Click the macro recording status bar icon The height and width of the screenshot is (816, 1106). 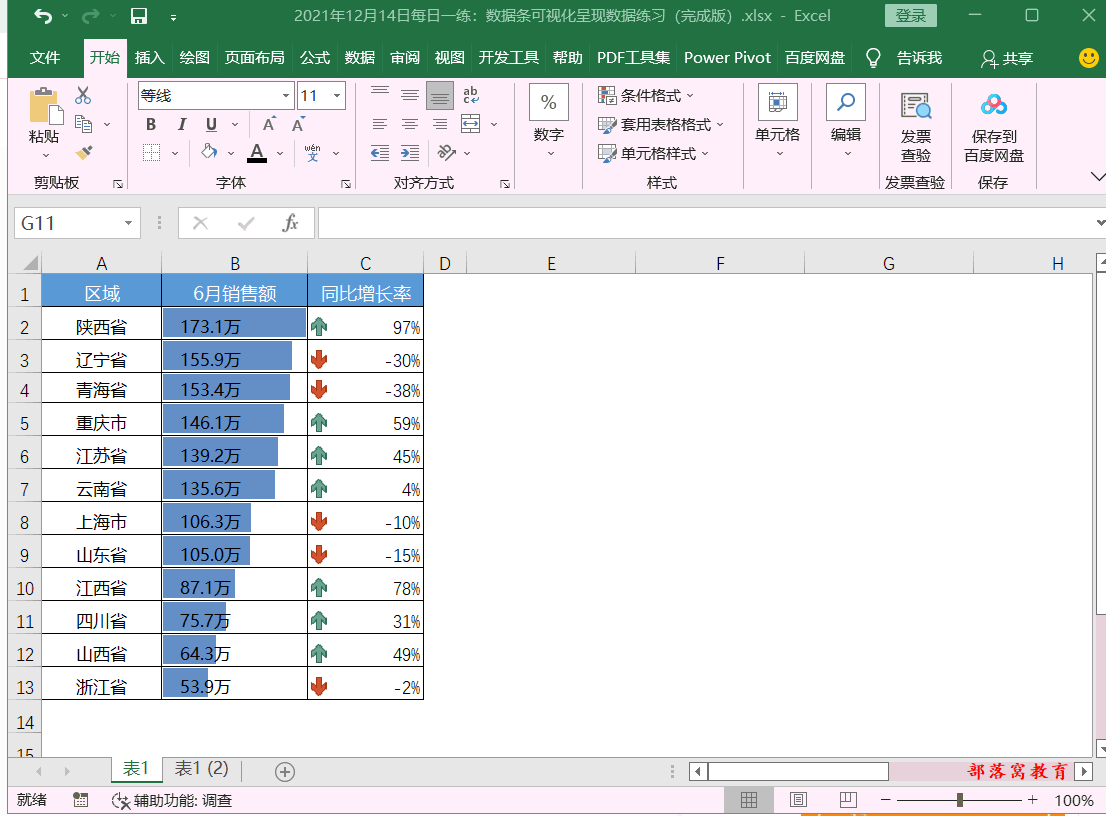coord(80,800)
